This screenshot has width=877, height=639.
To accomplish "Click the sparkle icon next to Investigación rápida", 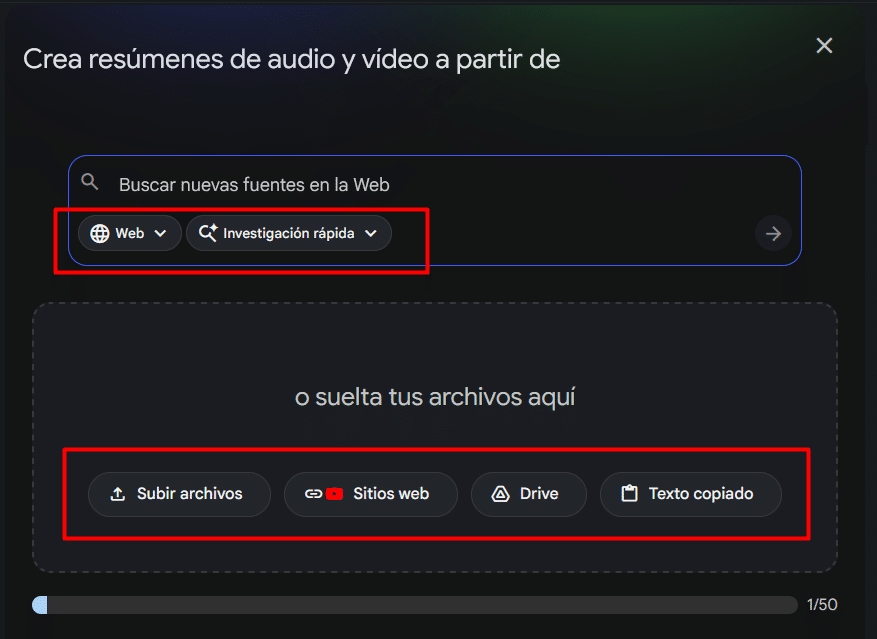I will pos(207,232).
